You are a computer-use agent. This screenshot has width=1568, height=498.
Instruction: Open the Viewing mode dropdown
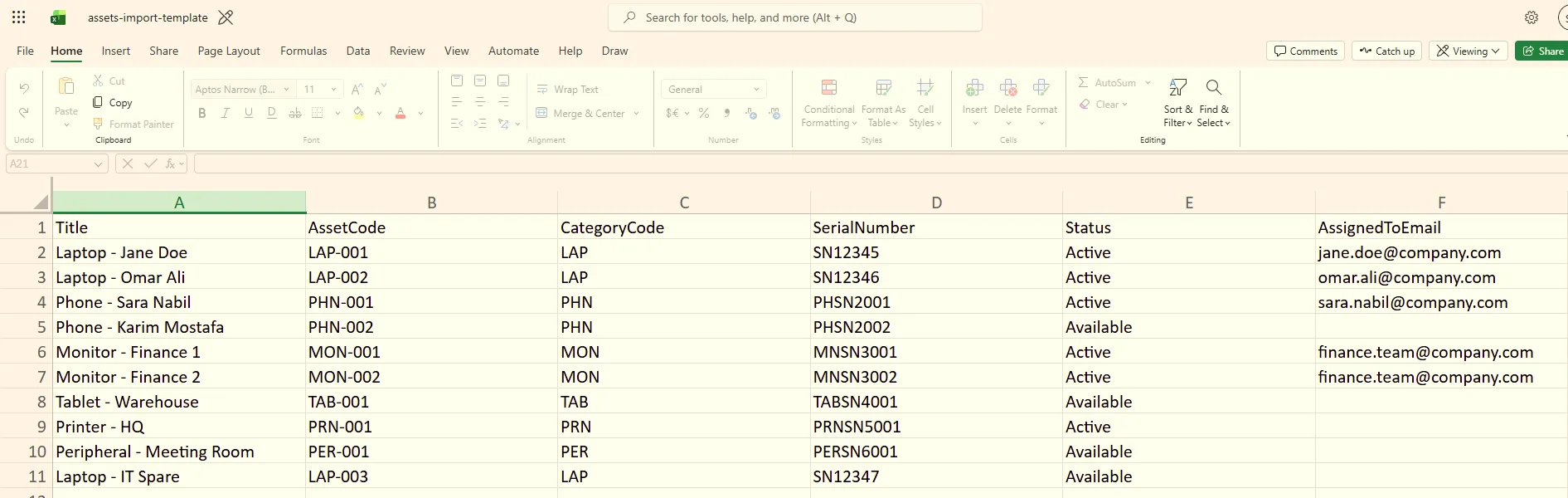[x=1468, y=51]
